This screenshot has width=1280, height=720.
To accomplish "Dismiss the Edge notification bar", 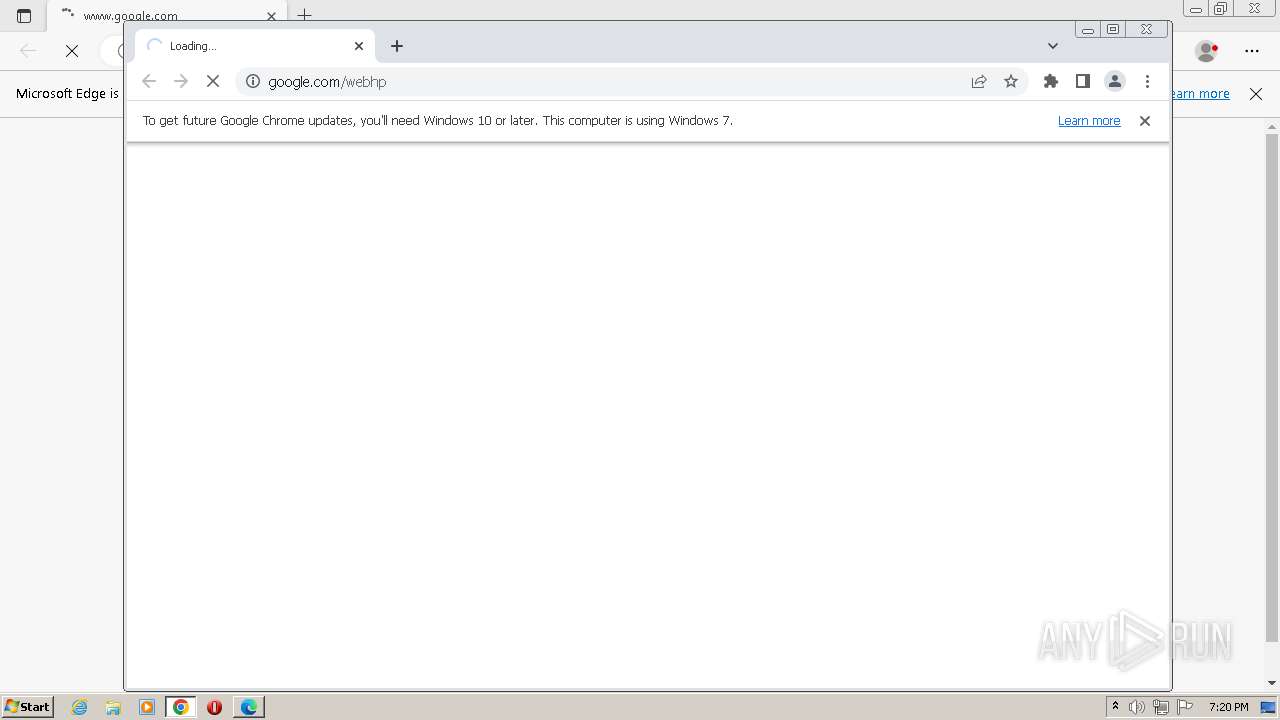I will click(1256, 93).
